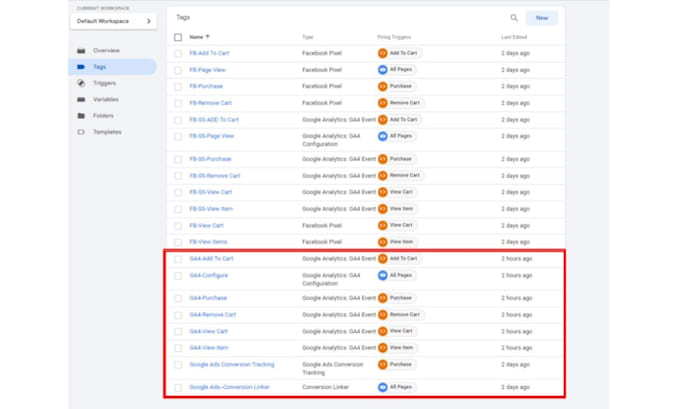The height and width of the screenshot is (409, 680).
Task: Click All Pages trigger icon for FB-Page View
Action: (382, 69)
